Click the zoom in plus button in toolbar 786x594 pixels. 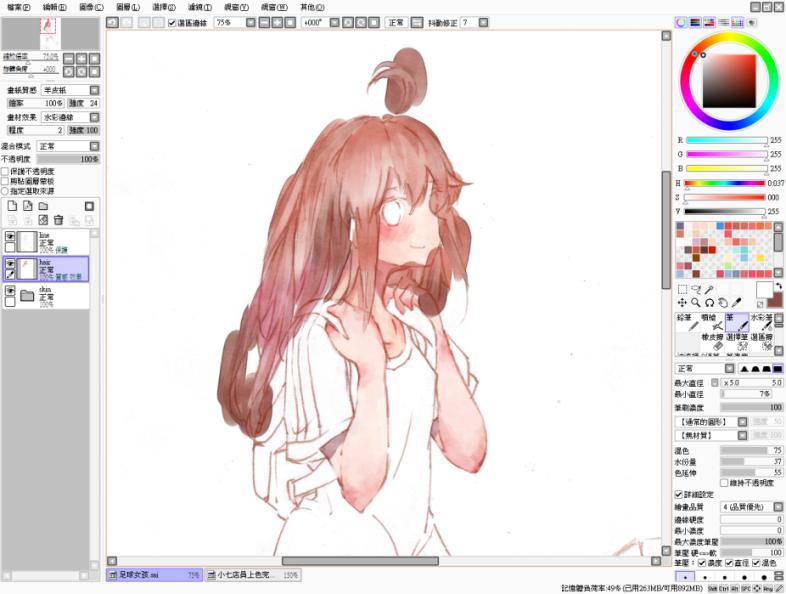coord(277,23)
